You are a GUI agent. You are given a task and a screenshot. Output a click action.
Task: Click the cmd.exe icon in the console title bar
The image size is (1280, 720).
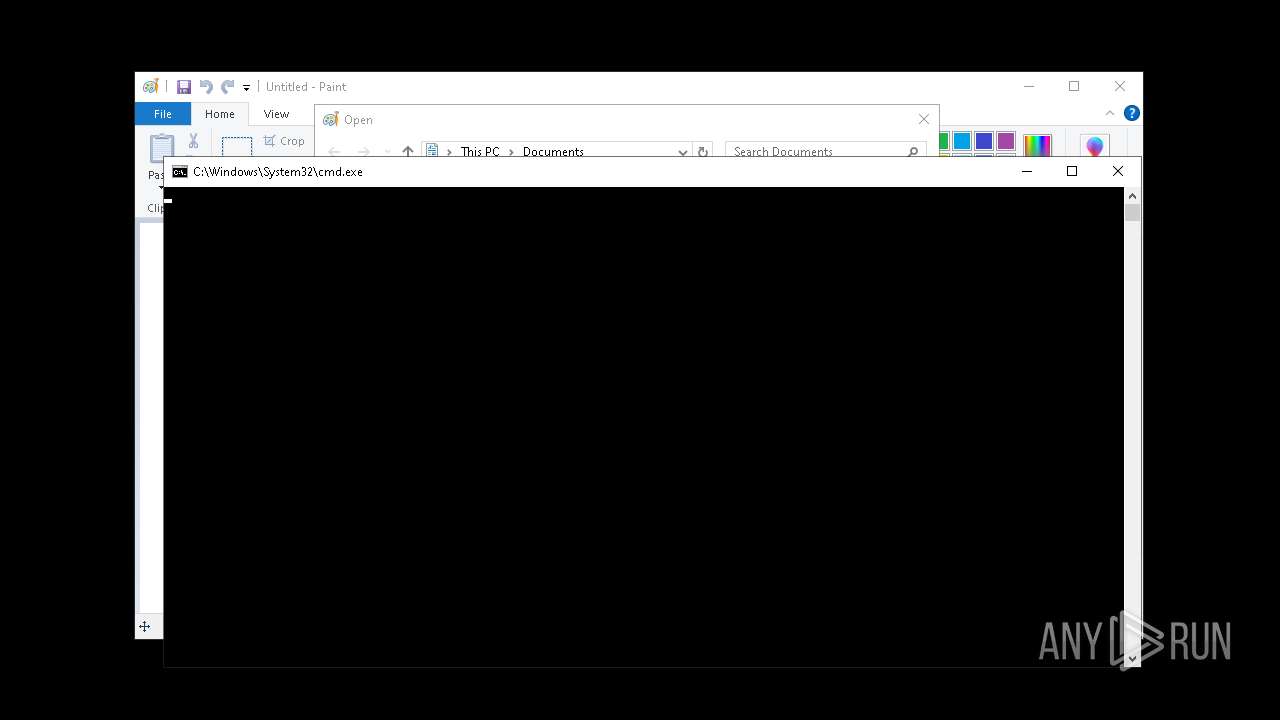pyautogui.click(x=180, y=172)
